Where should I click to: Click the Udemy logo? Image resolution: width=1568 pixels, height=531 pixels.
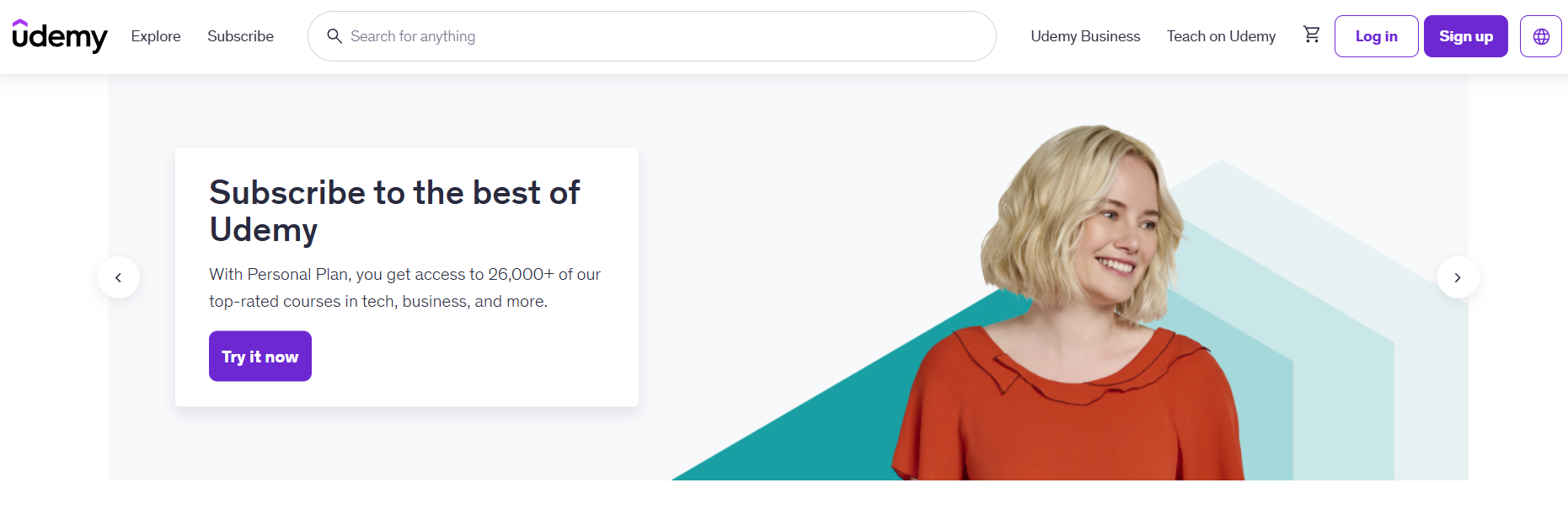pyautogui.click(x=60, y=36)
